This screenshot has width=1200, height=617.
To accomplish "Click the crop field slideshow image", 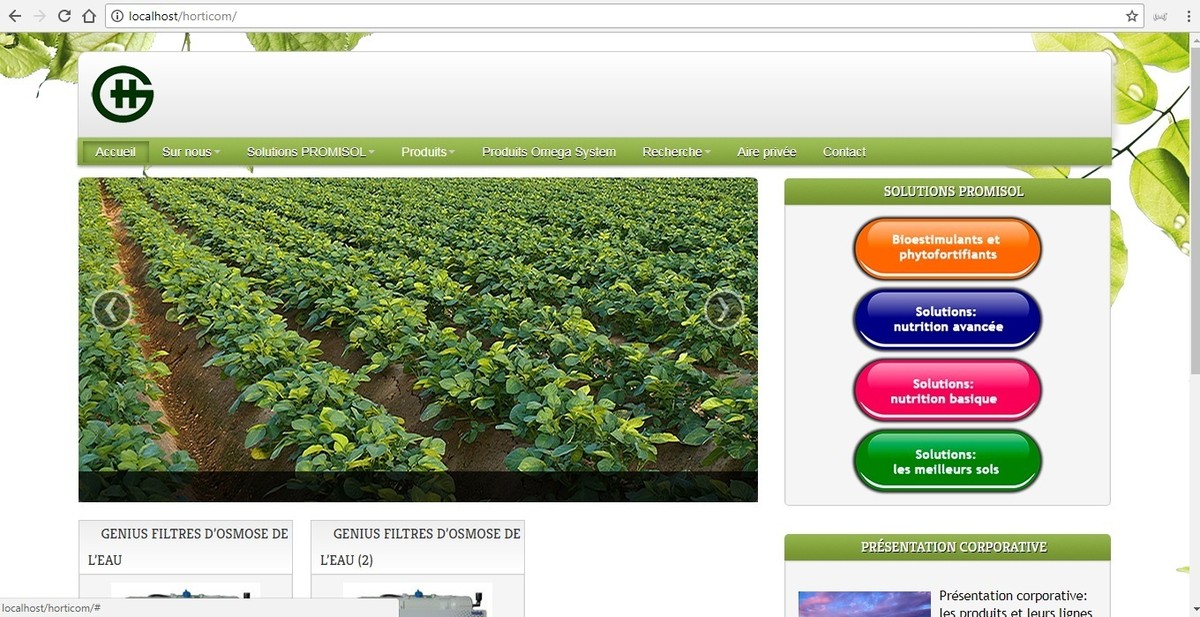I will click(418, 340).
